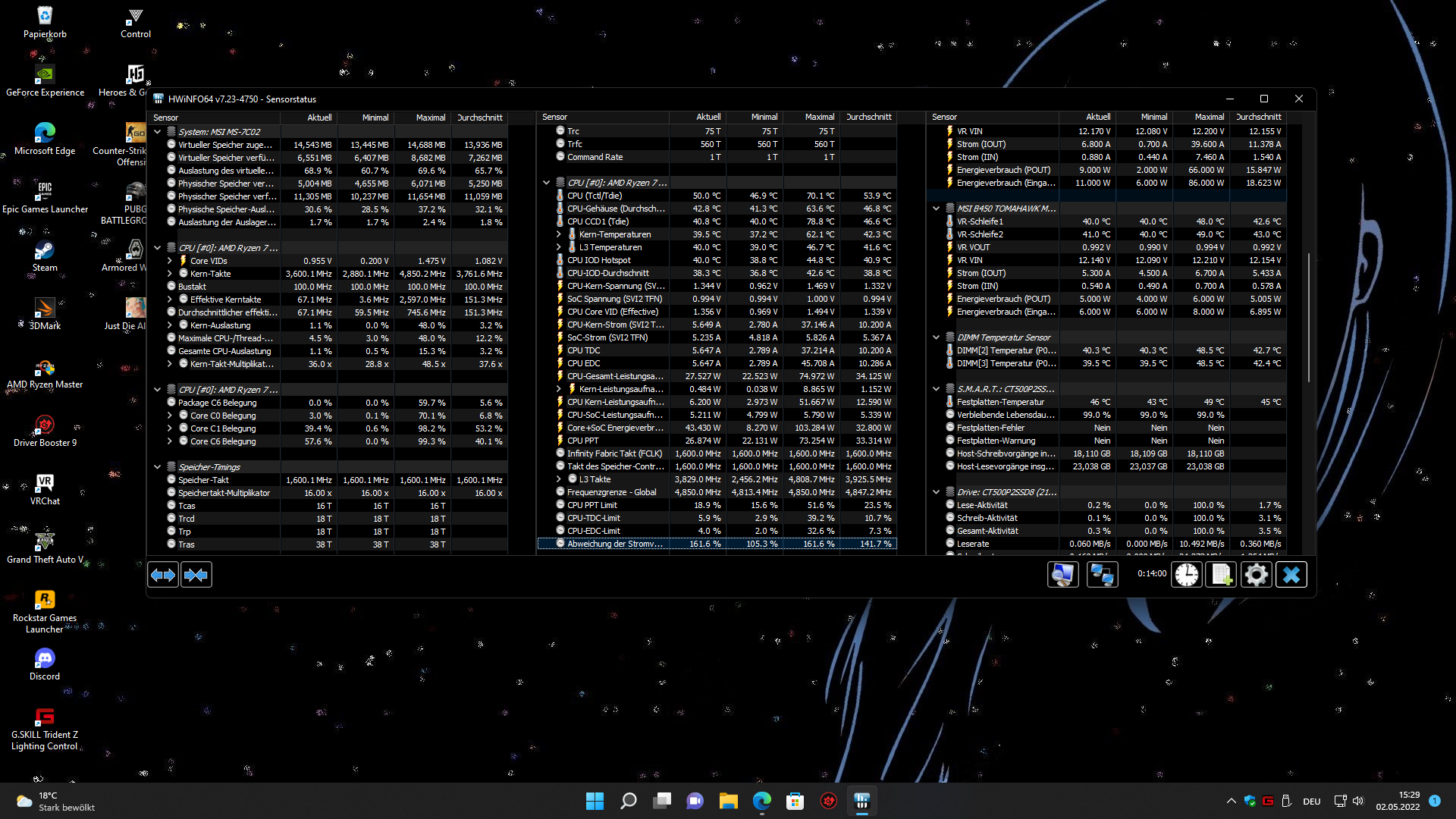Collapse the Speicher-Timings section

pyautogui.click(x=158, y=467)
